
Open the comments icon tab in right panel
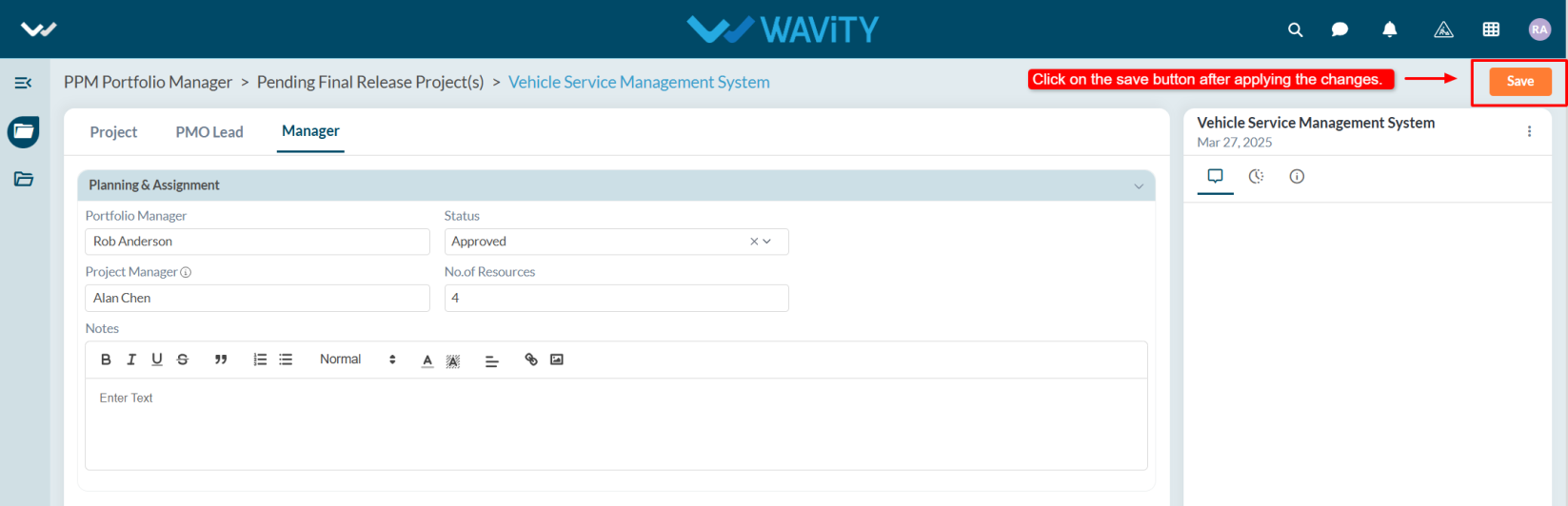(1215, 177)
